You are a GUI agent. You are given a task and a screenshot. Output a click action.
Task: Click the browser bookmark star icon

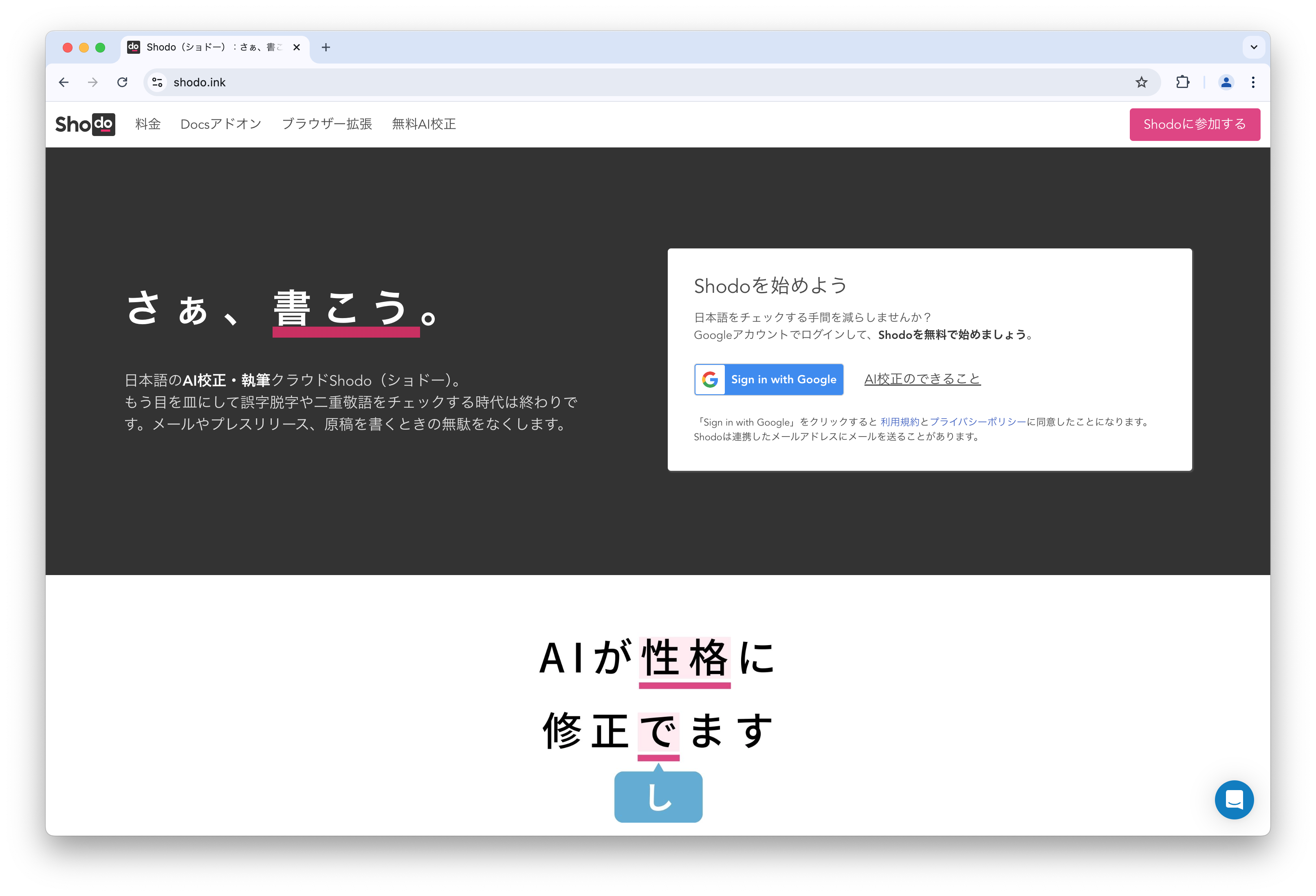point(1141,82)
